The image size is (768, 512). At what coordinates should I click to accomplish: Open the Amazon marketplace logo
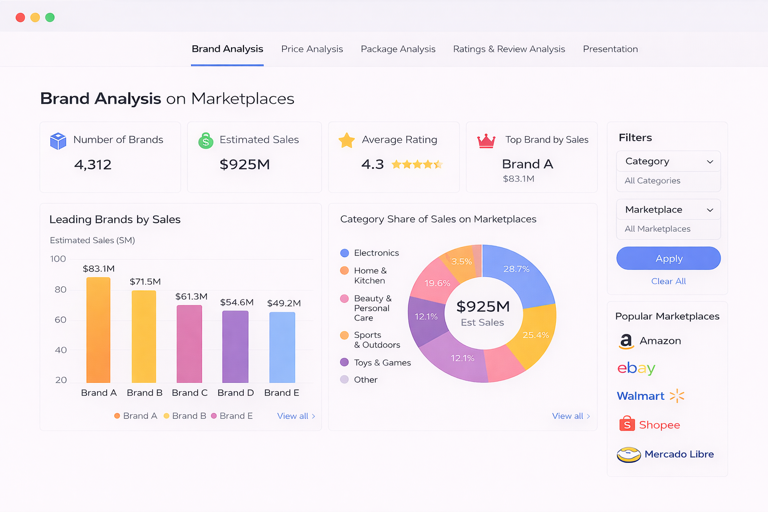point(626,341)
